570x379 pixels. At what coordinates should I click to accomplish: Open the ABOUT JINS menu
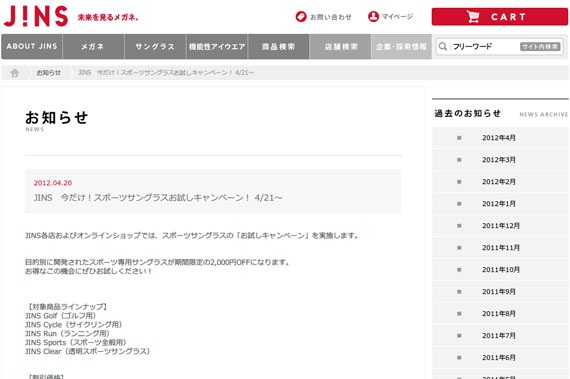[x=32, y=47]
